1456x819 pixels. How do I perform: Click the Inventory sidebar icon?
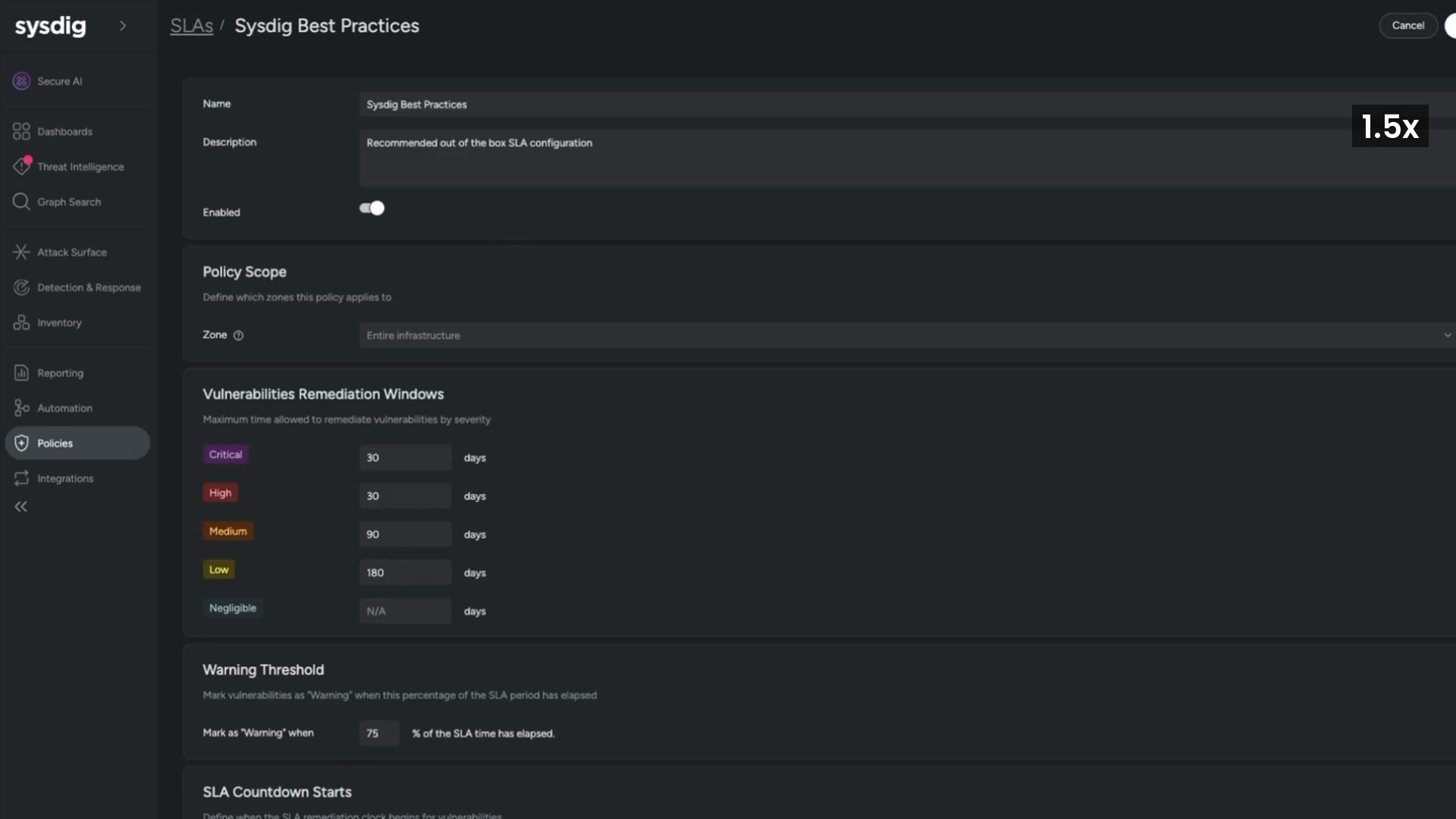point(21,322)
